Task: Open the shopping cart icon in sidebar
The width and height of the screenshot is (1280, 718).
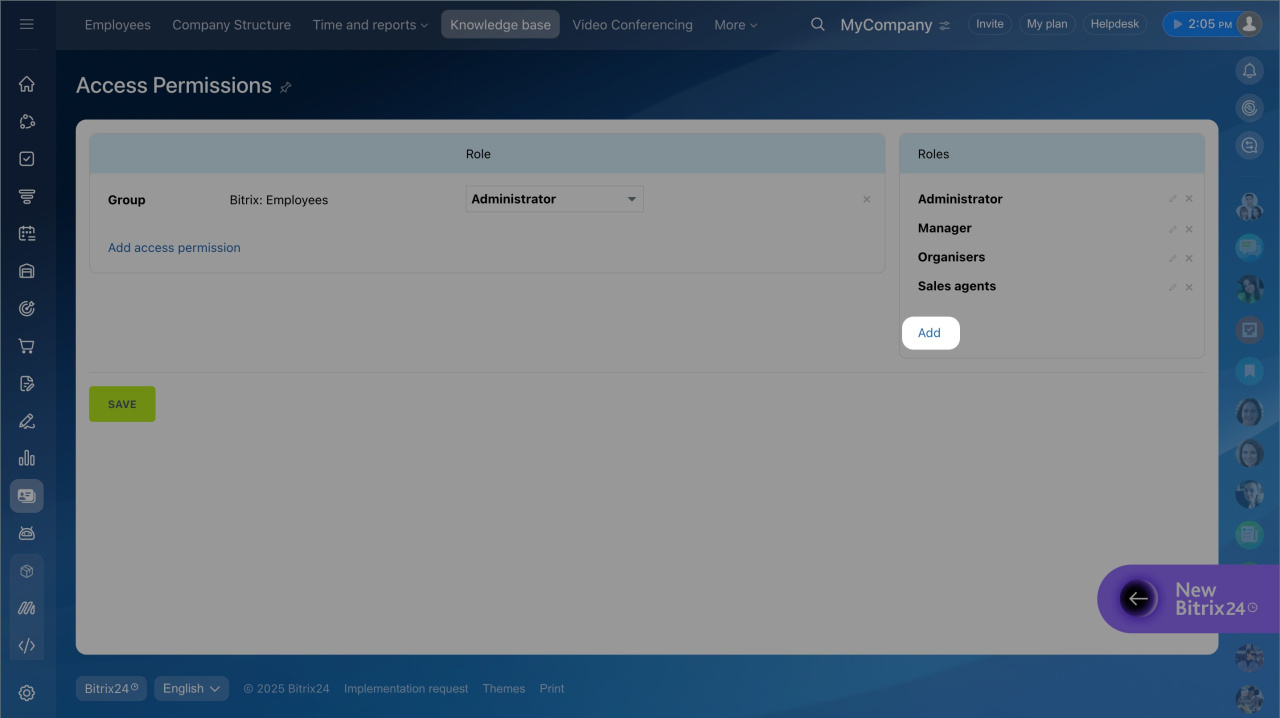Action: point(27,347)
